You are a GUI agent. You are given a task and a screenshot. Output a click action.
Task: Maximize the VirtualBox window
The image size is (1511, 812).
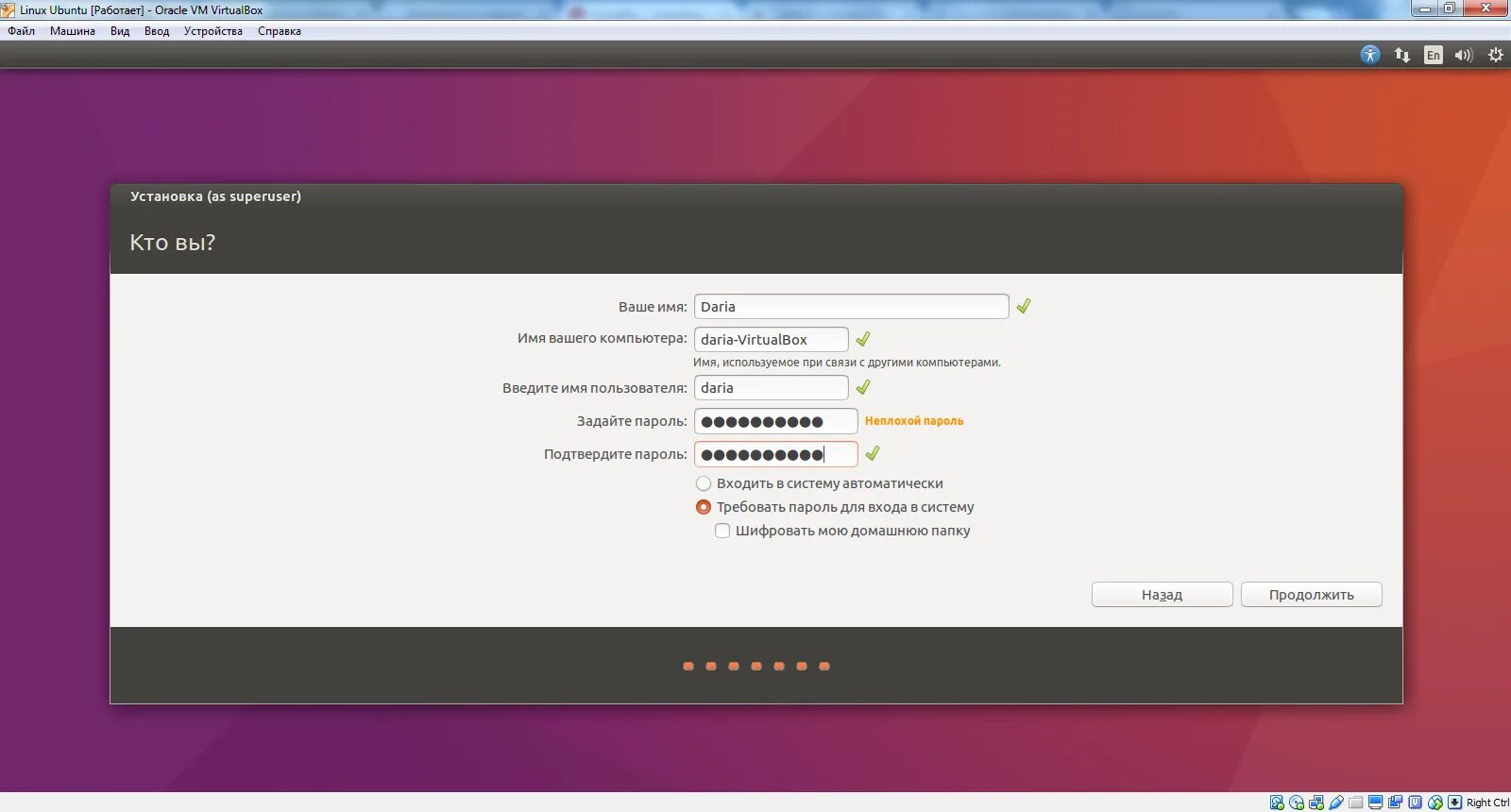pos(1450,8)
